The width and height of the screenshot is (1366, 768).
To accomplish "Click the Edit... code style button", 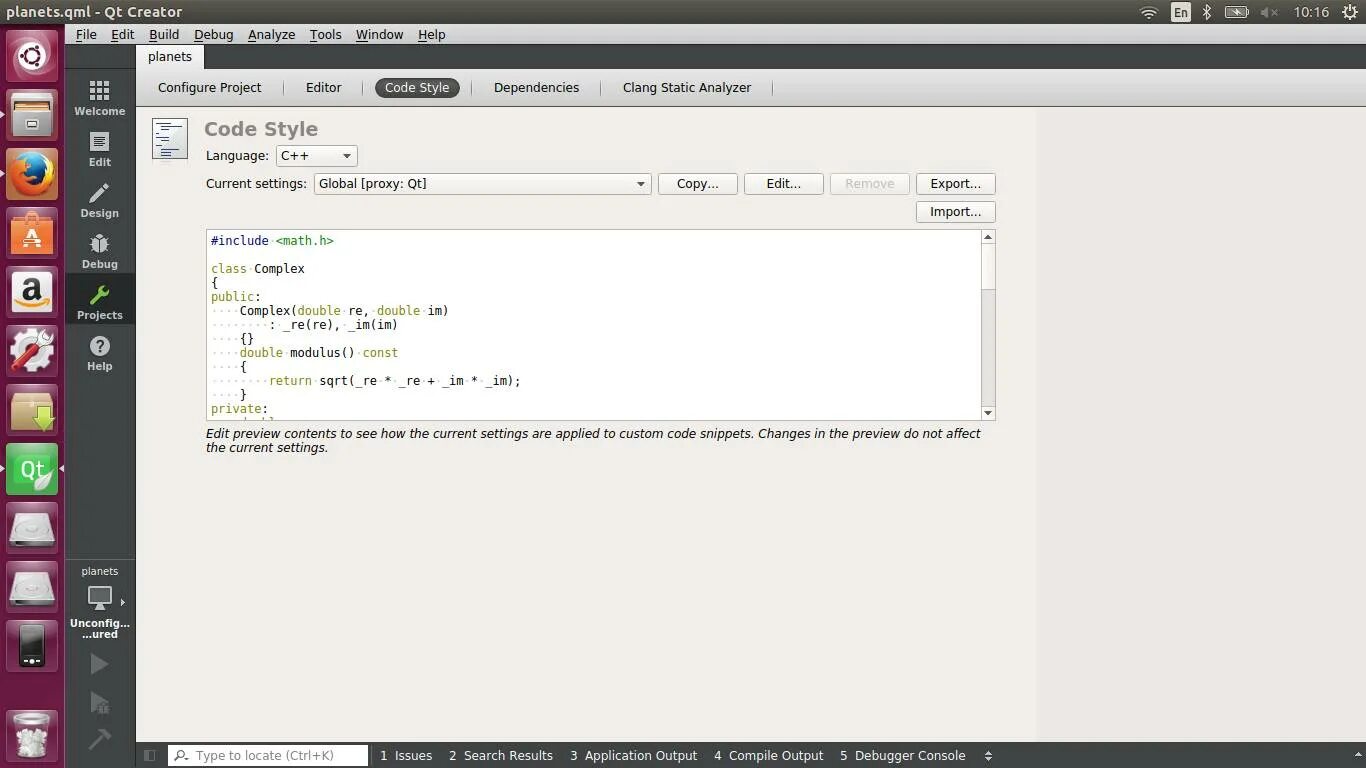I will [784, 184].
